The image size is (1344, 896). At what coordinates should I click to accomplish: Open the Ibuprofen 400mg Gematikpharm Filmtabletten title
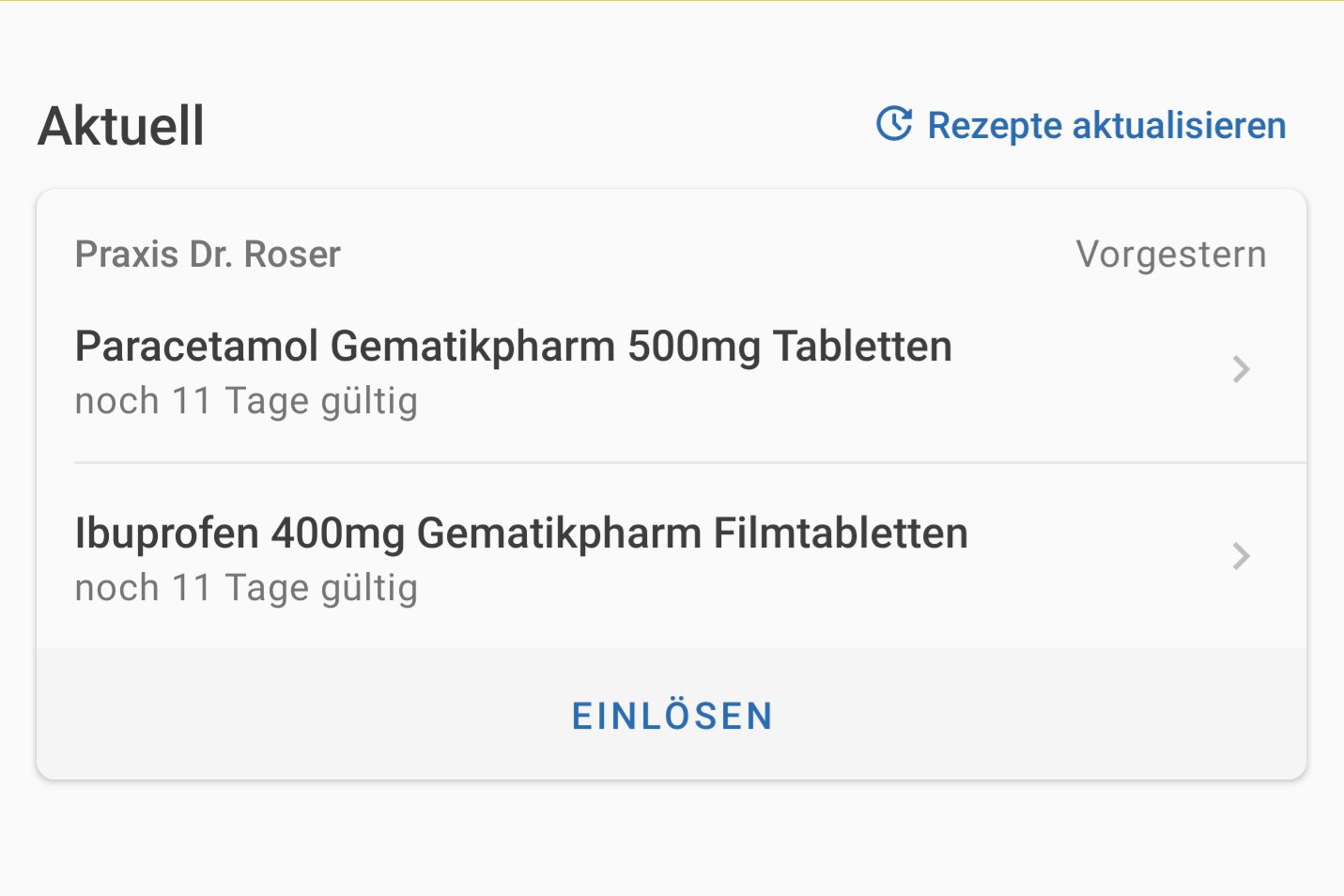click(521, 533)
